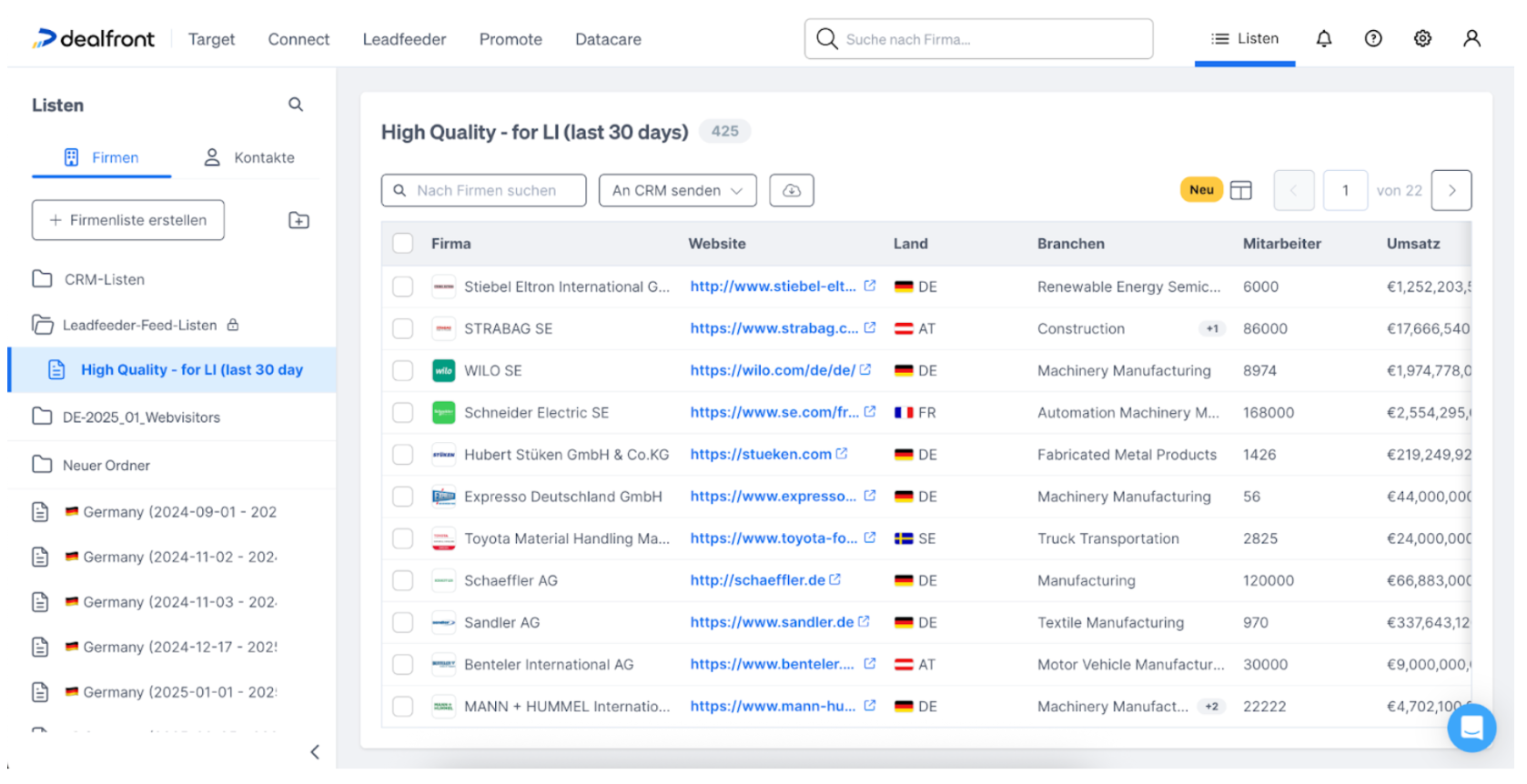Open external link icon for sandler.de
This screenshot has width=1527, height=784.
point(864,621)
